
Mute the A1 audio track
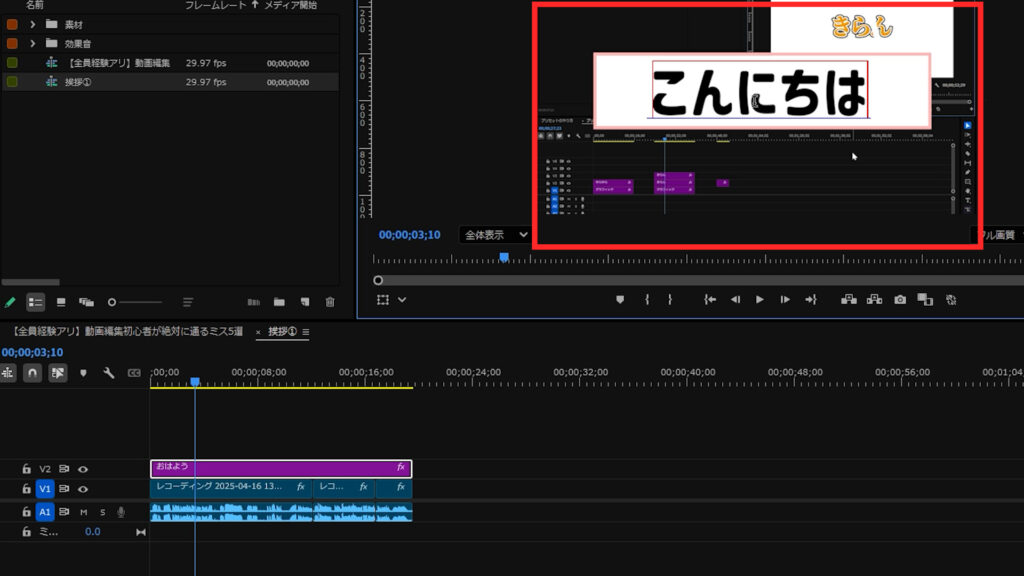coord(84,512)
